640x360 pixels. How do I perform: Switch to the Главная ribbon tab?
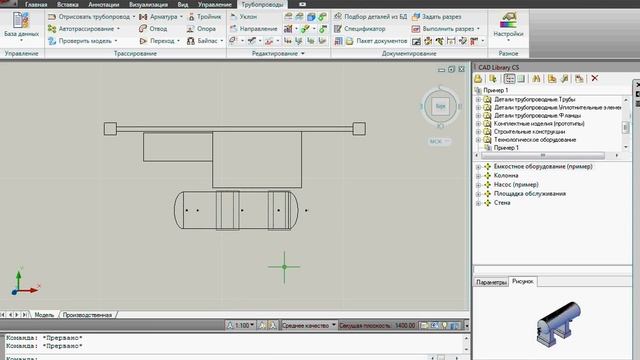(x=36, y=4)
